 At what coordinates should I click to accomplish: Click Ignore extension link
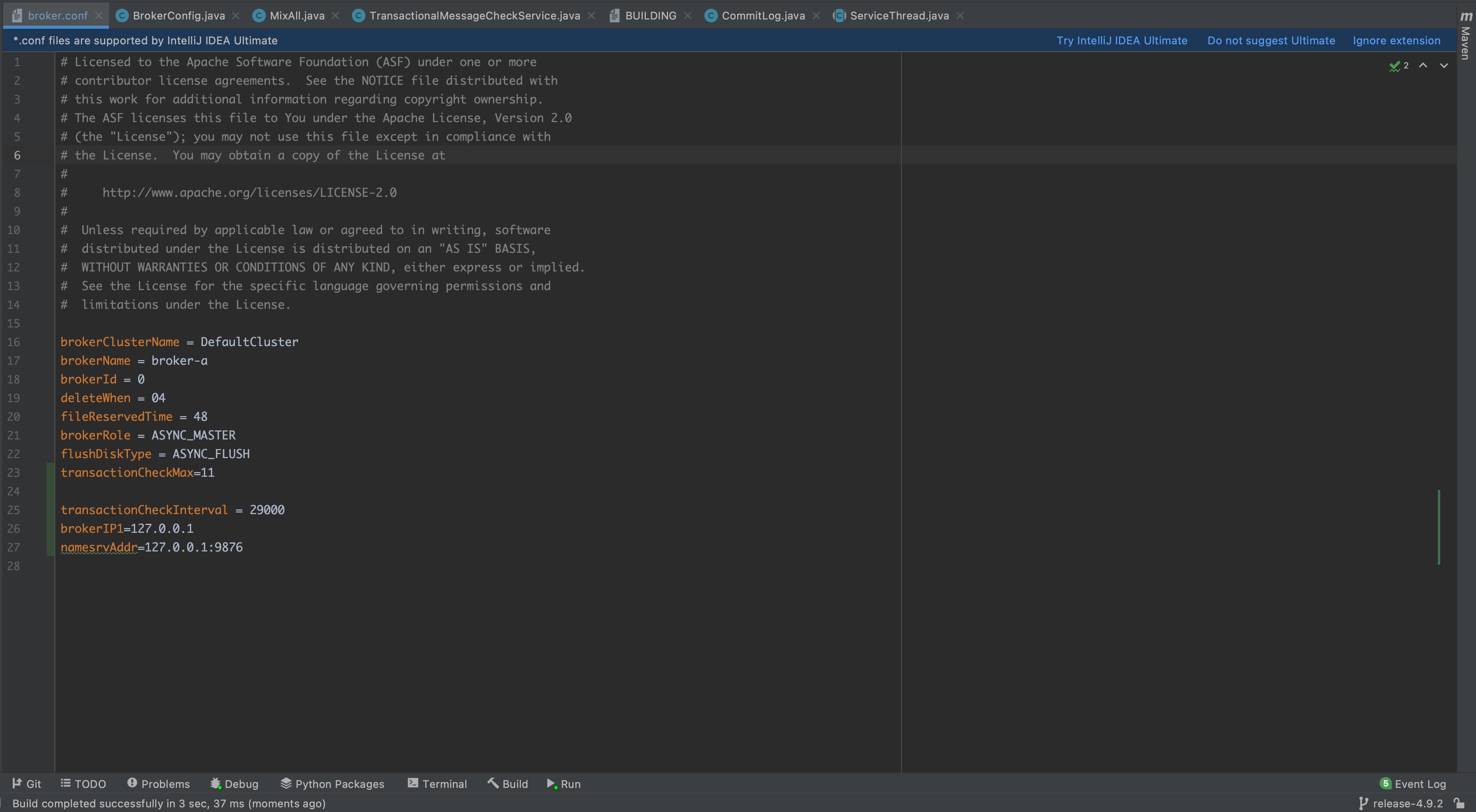1396,41
